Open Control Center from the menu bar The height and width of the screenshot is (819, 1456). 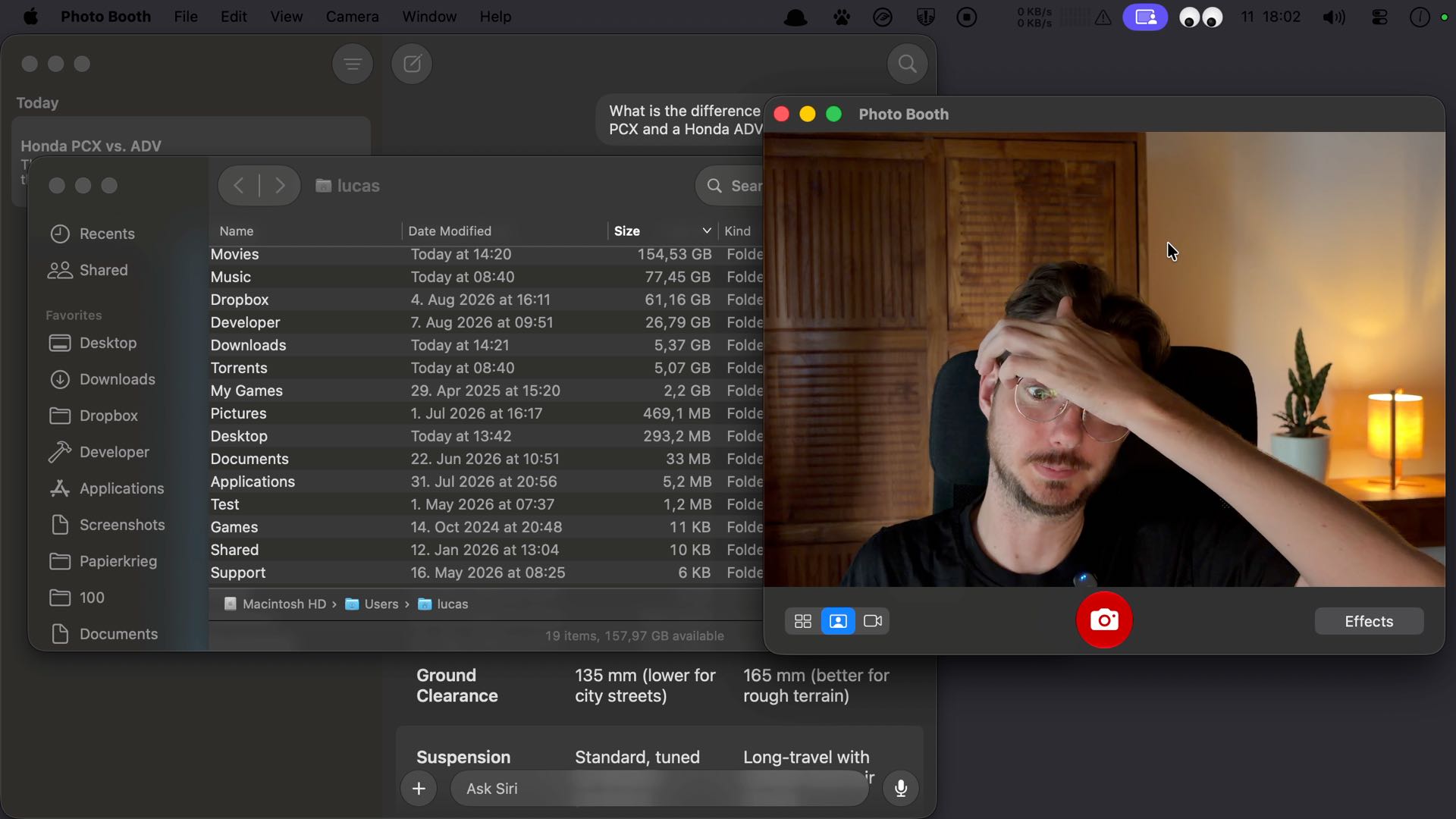point(1380,17)
